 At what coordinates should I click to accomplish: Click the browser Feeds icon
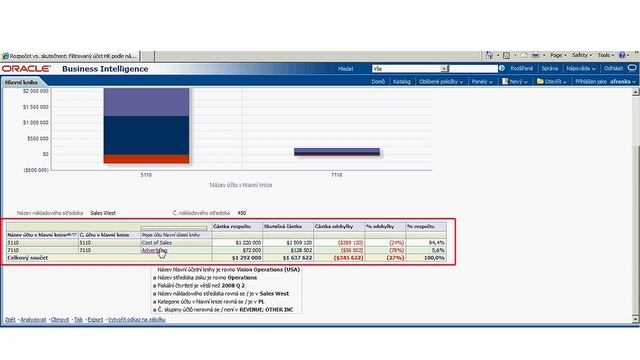(507, 55)
